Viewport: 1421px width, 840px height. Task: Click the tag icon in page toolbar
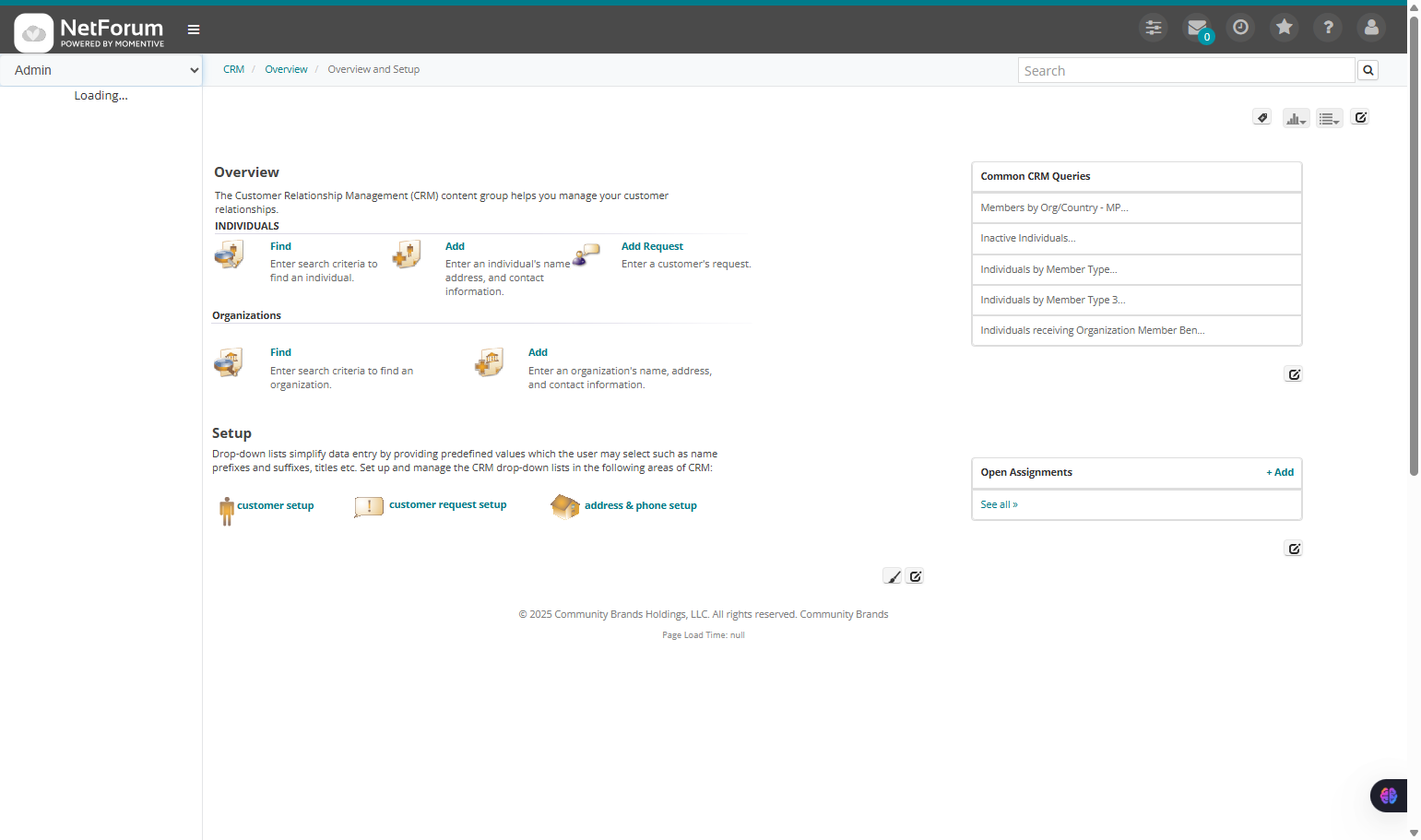(1262, 117)
